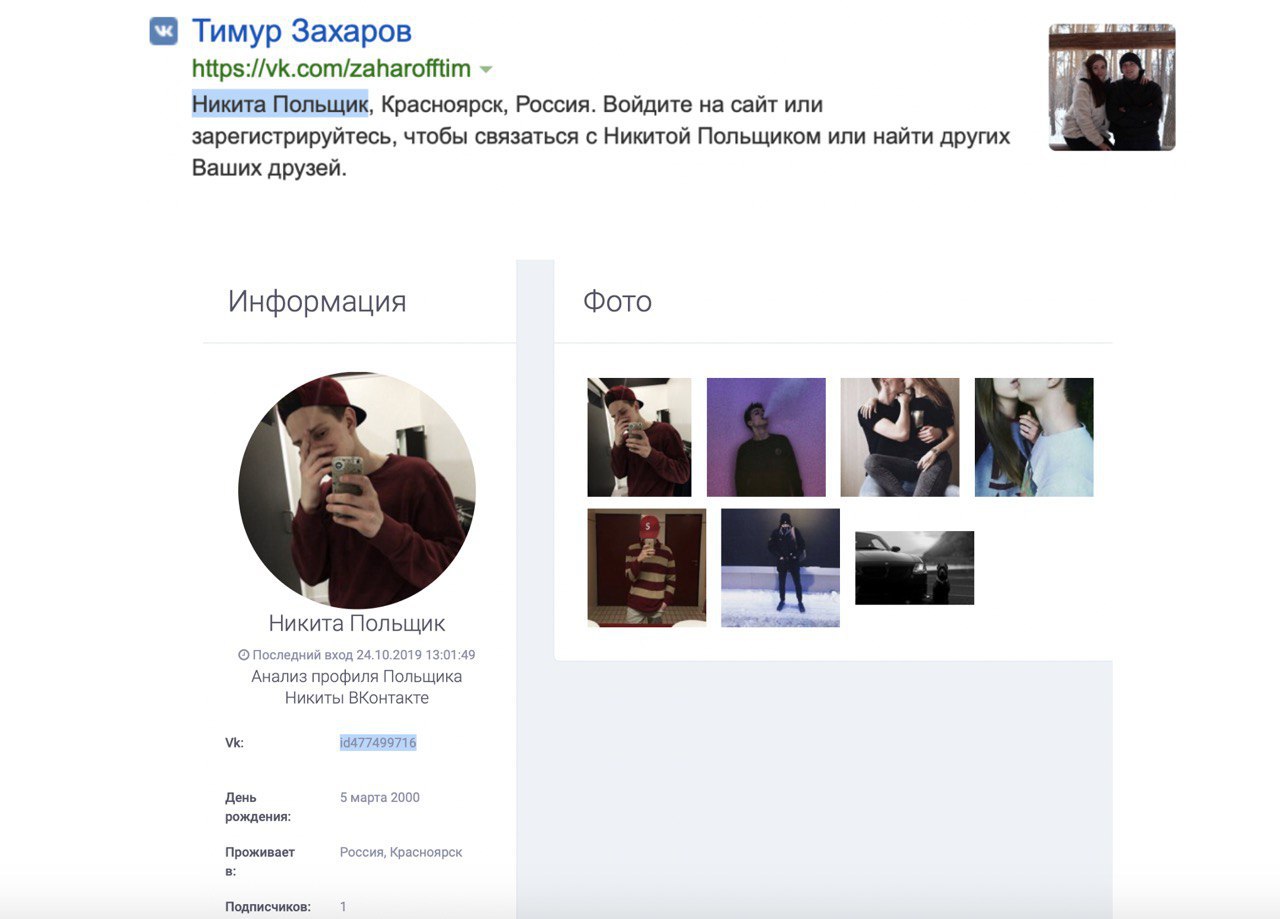The width and height of the screenshot is (1280, 919).
Task: Open the photo of the couple hugging in black
Action: 900,437
